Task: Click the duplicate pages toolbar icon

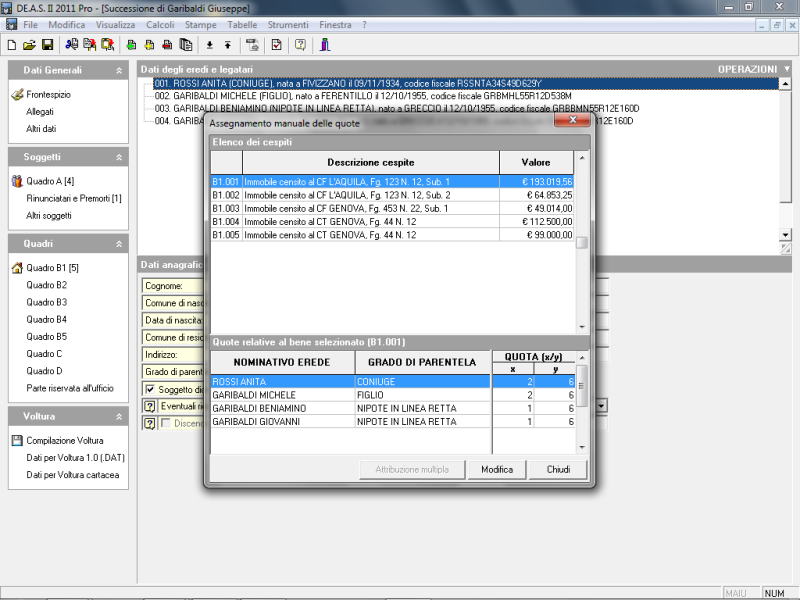Action: [x=186, y=45]
